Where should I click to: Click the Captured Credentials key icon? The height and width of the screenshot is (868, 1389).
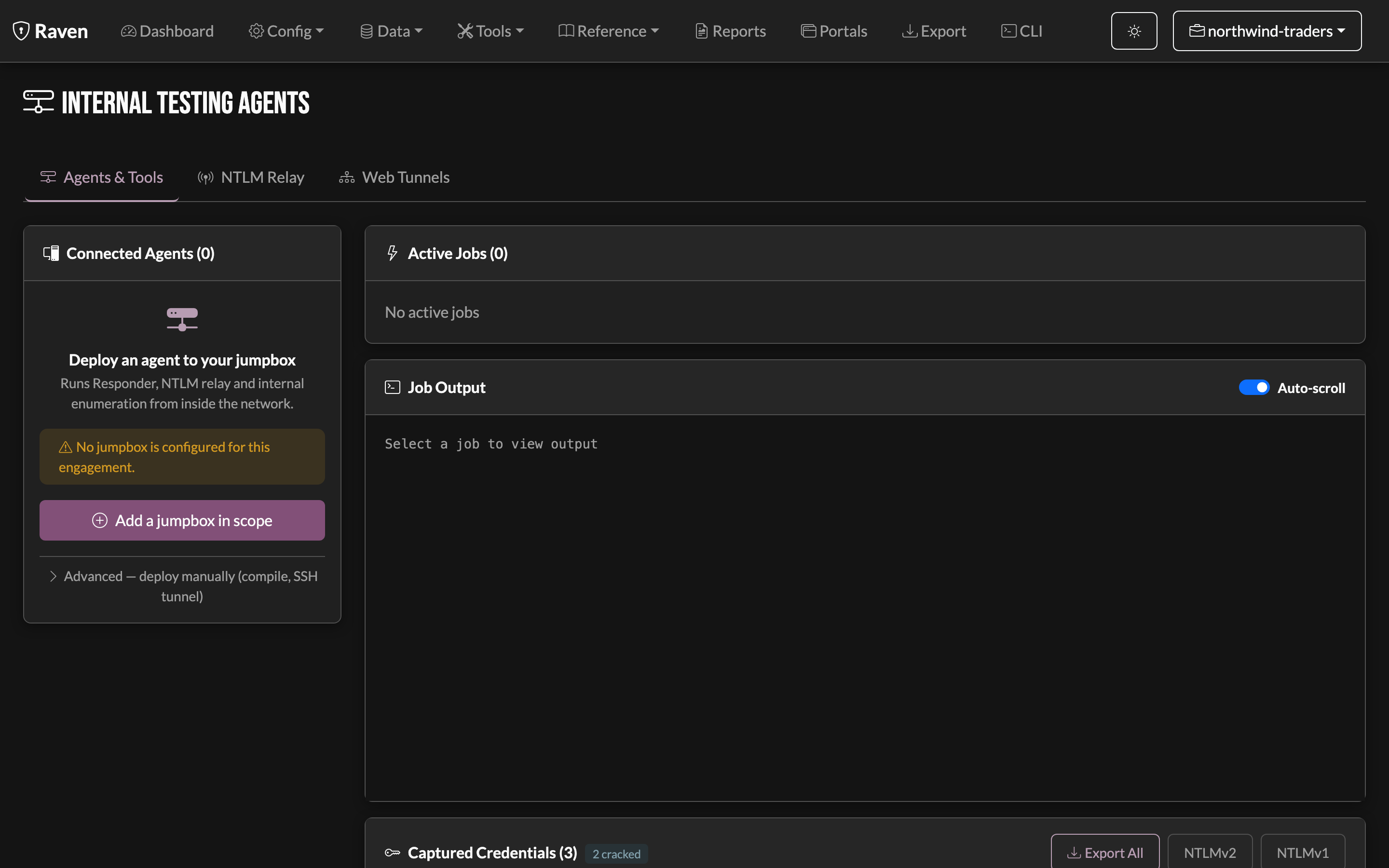click(x=393, y=853)
